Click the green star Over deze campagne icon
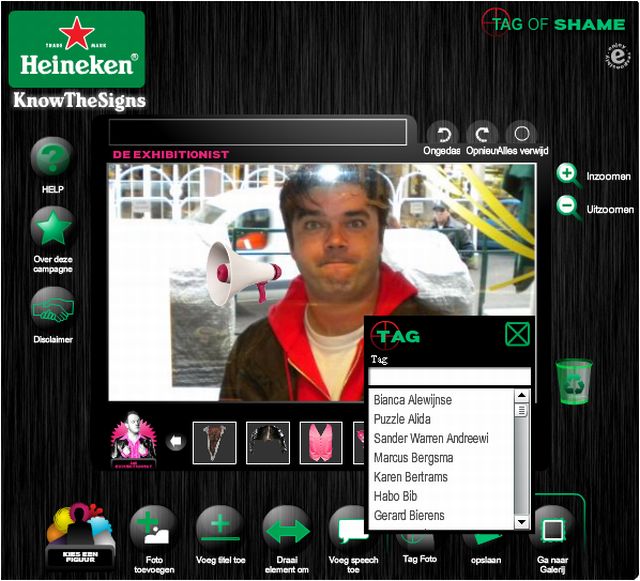 pyautogui.click(x=52, y=227)
